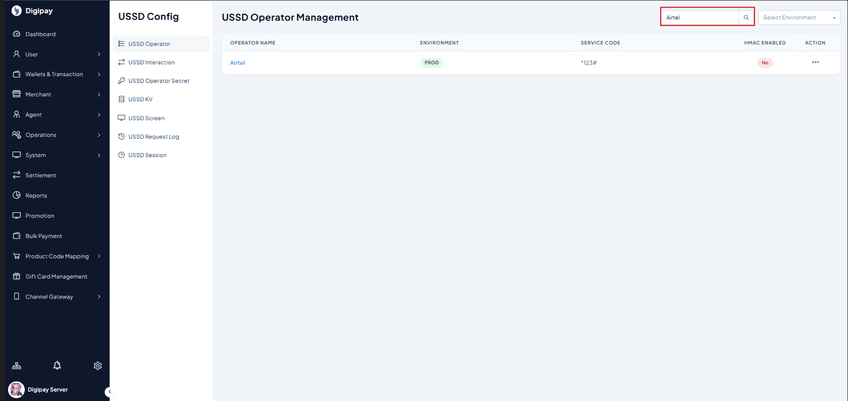Image resolution: width=848 pixels, height=401 pixels.
Task: Click the Bulk Payment icon
Action: pyautogui.click(x=16, y=236)
